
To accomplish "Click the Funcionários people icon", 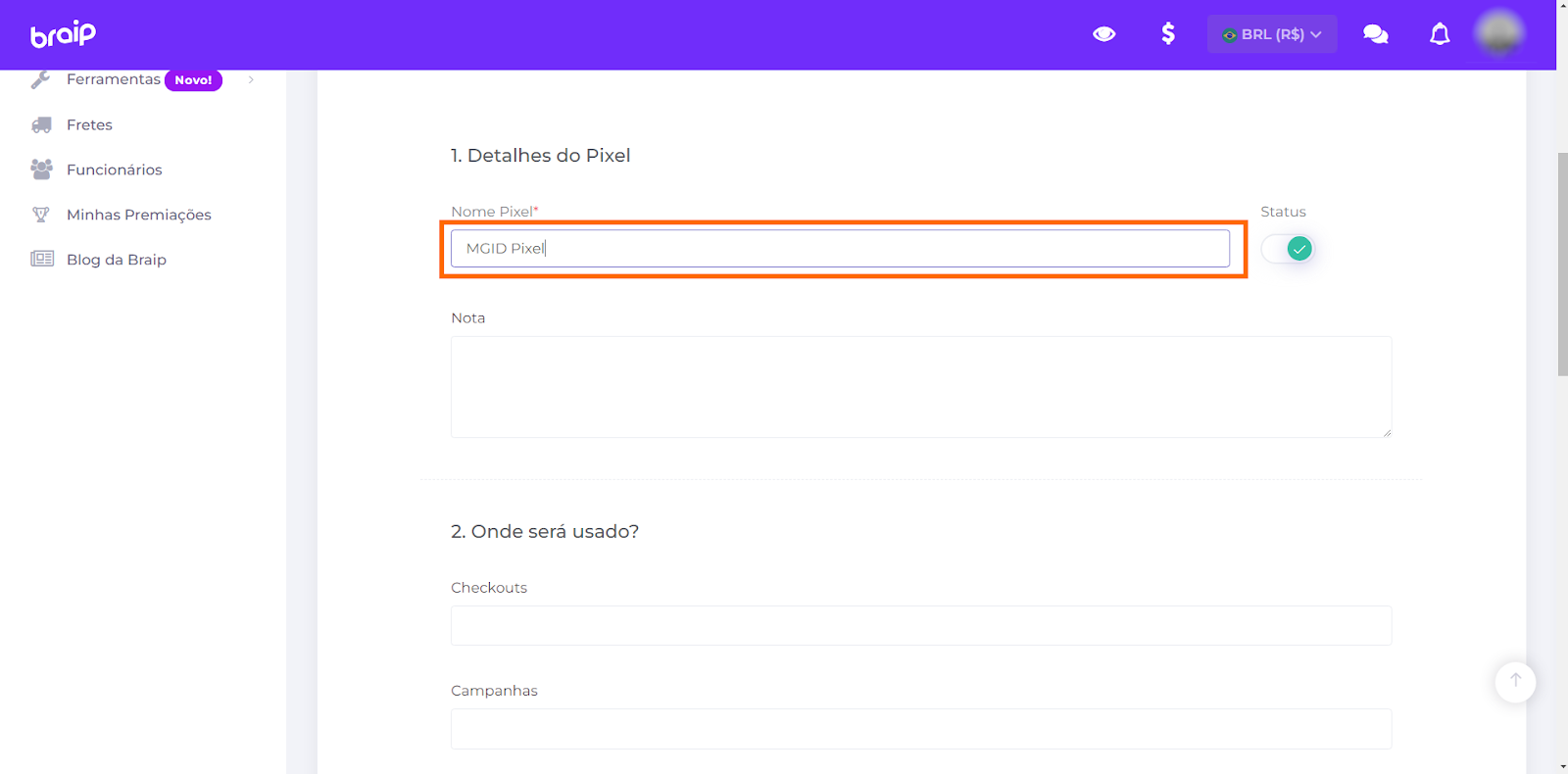I will [x=41, y=169].
